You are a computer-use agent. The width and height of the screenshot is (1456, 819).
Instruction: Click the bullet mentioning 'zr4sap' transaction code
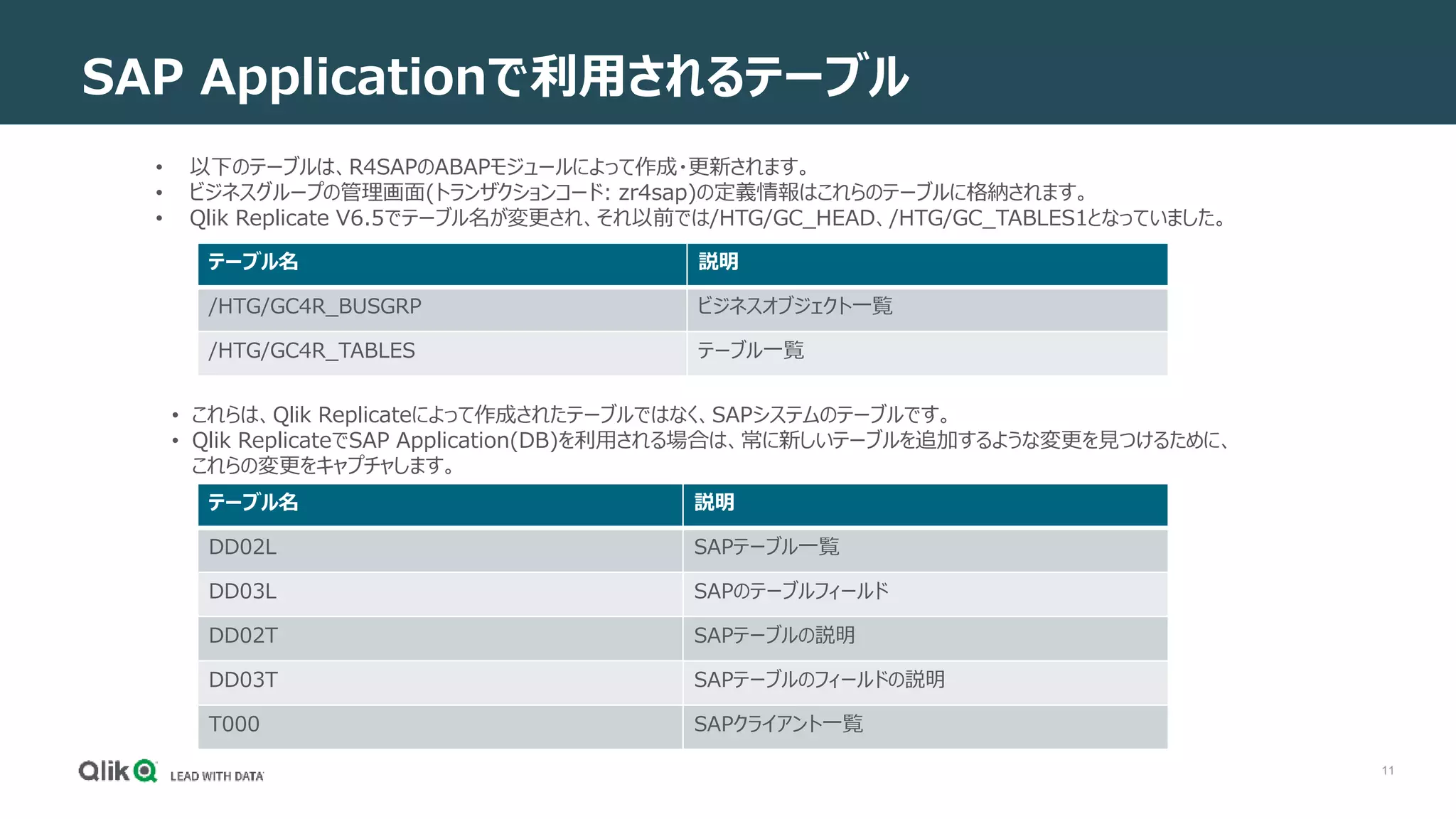click(638, 192)
